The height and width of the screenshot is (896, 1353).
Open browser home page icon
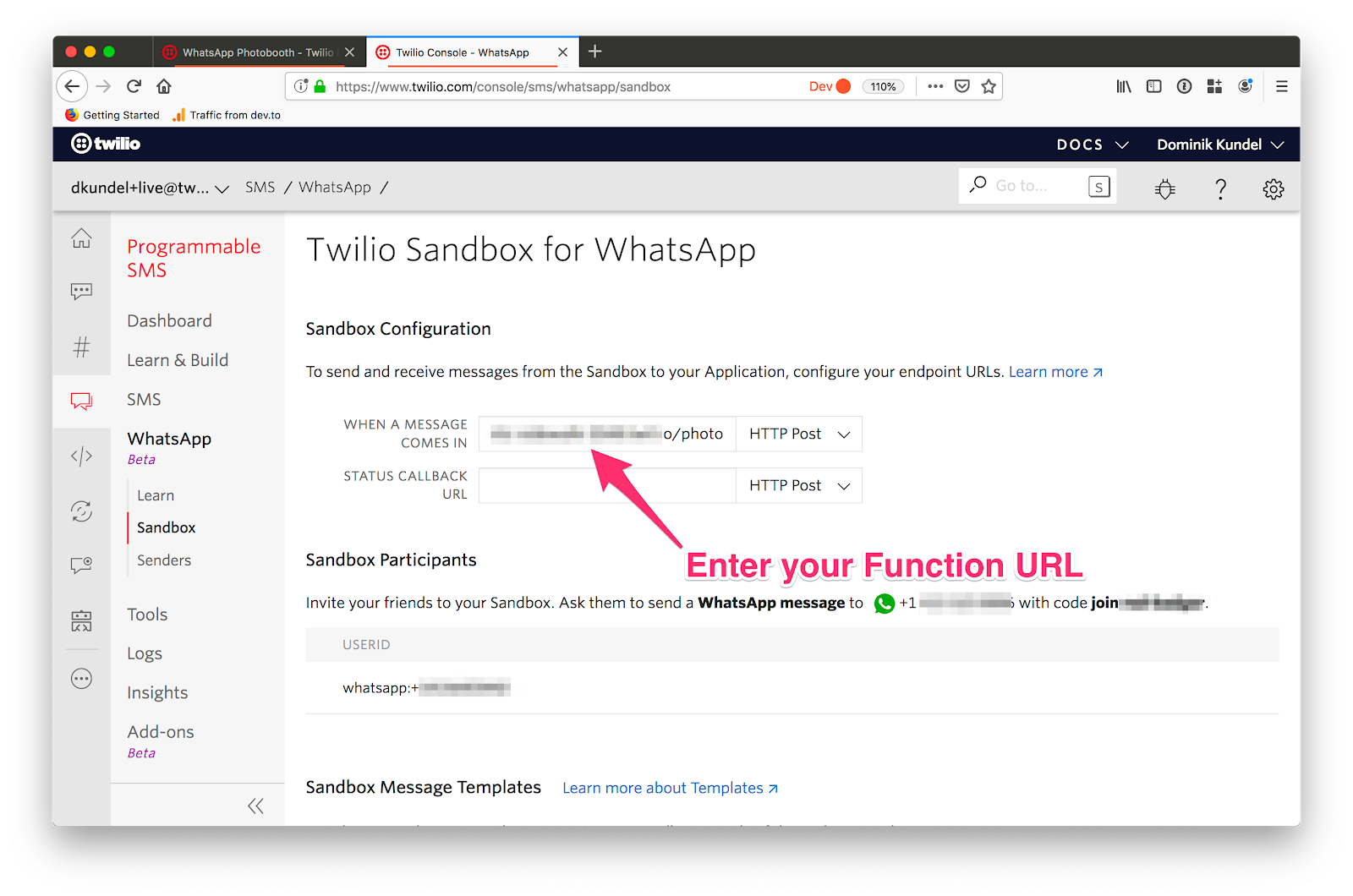click(x=164, y=86)
